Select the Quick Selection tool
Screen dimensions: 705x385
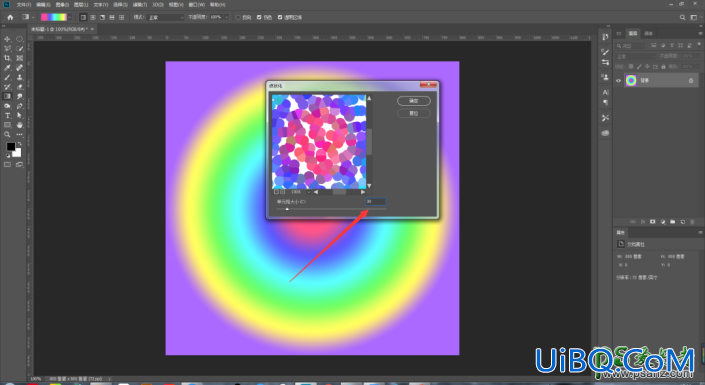(20, 49)
